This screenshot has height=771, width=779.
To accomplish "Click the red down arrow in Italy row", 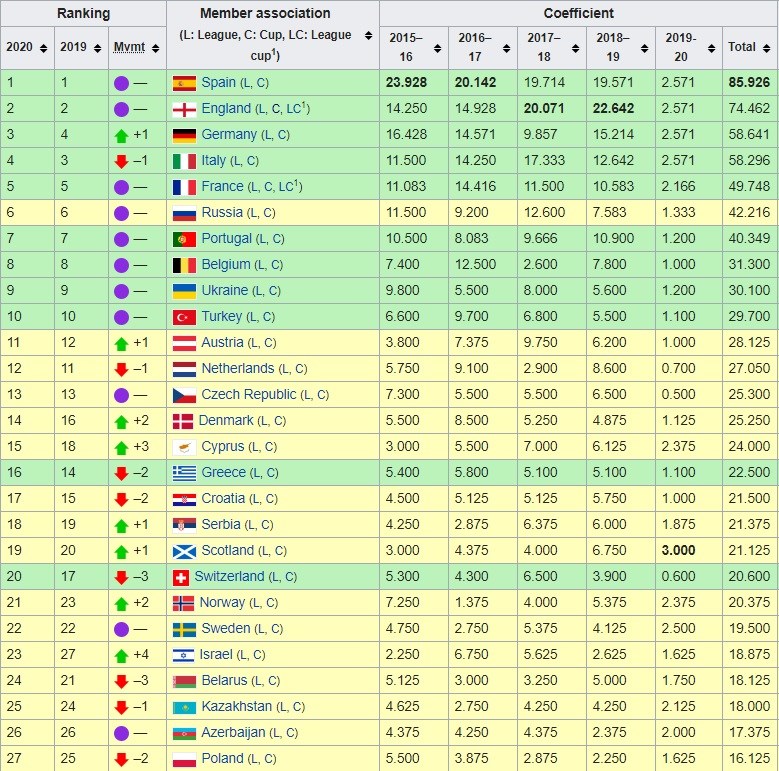I will pyautogui.click(x=122, y=161).
